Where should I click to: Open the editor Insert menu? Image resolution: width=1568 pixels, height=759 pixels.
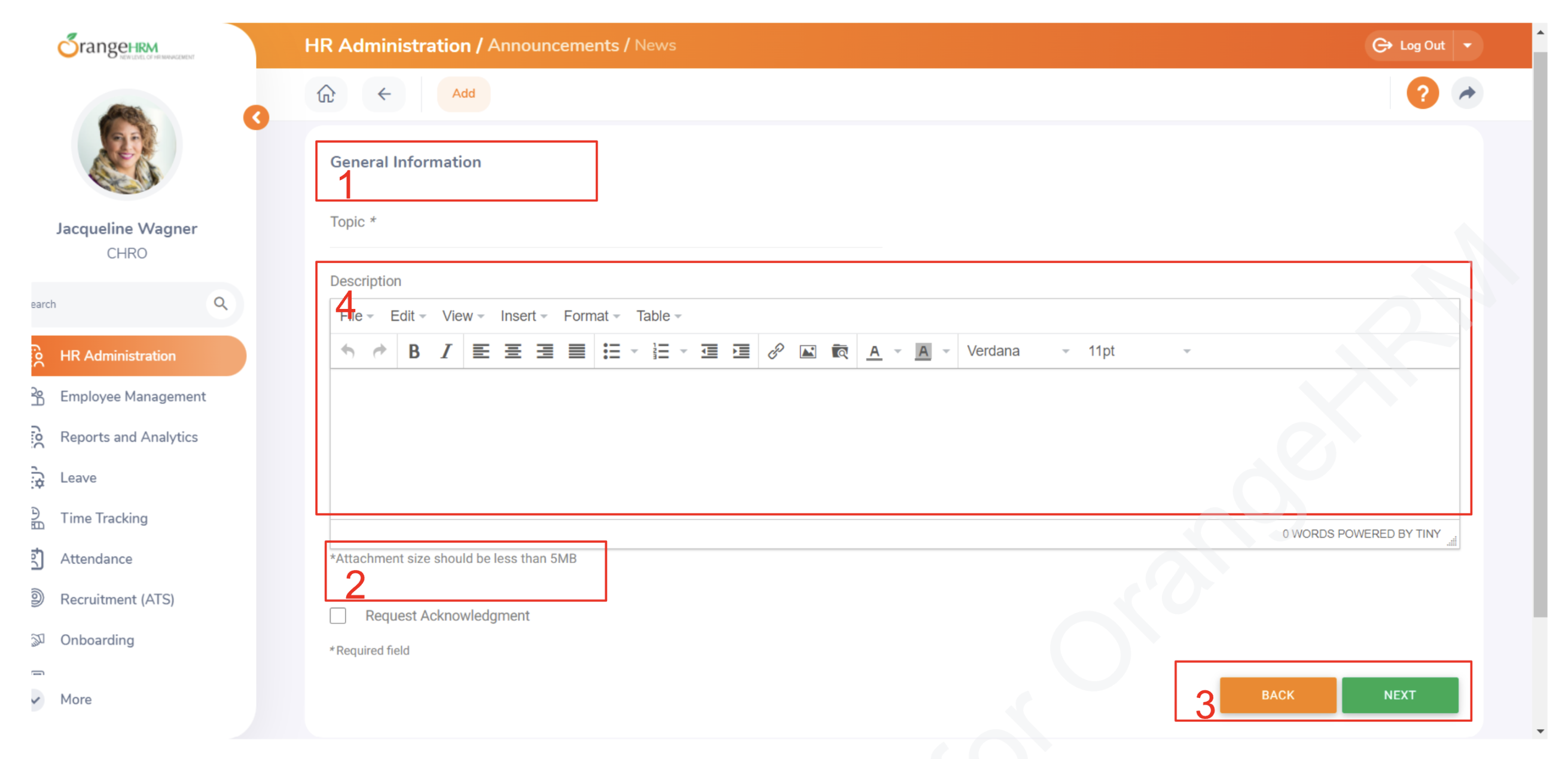523,316
